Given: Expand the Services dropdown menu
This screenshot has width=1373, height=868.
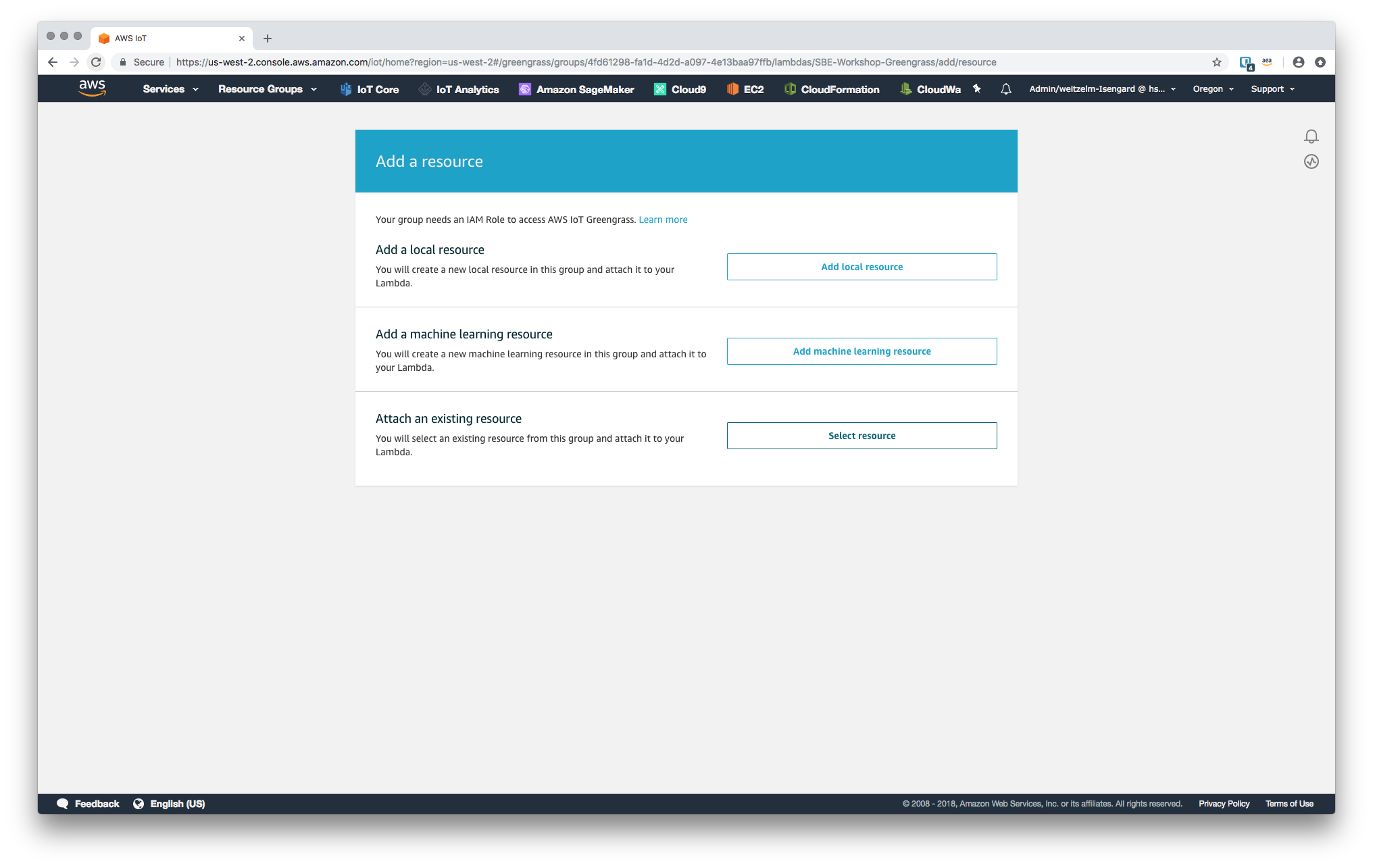Looking at the screenshot, I should point(170,89).
